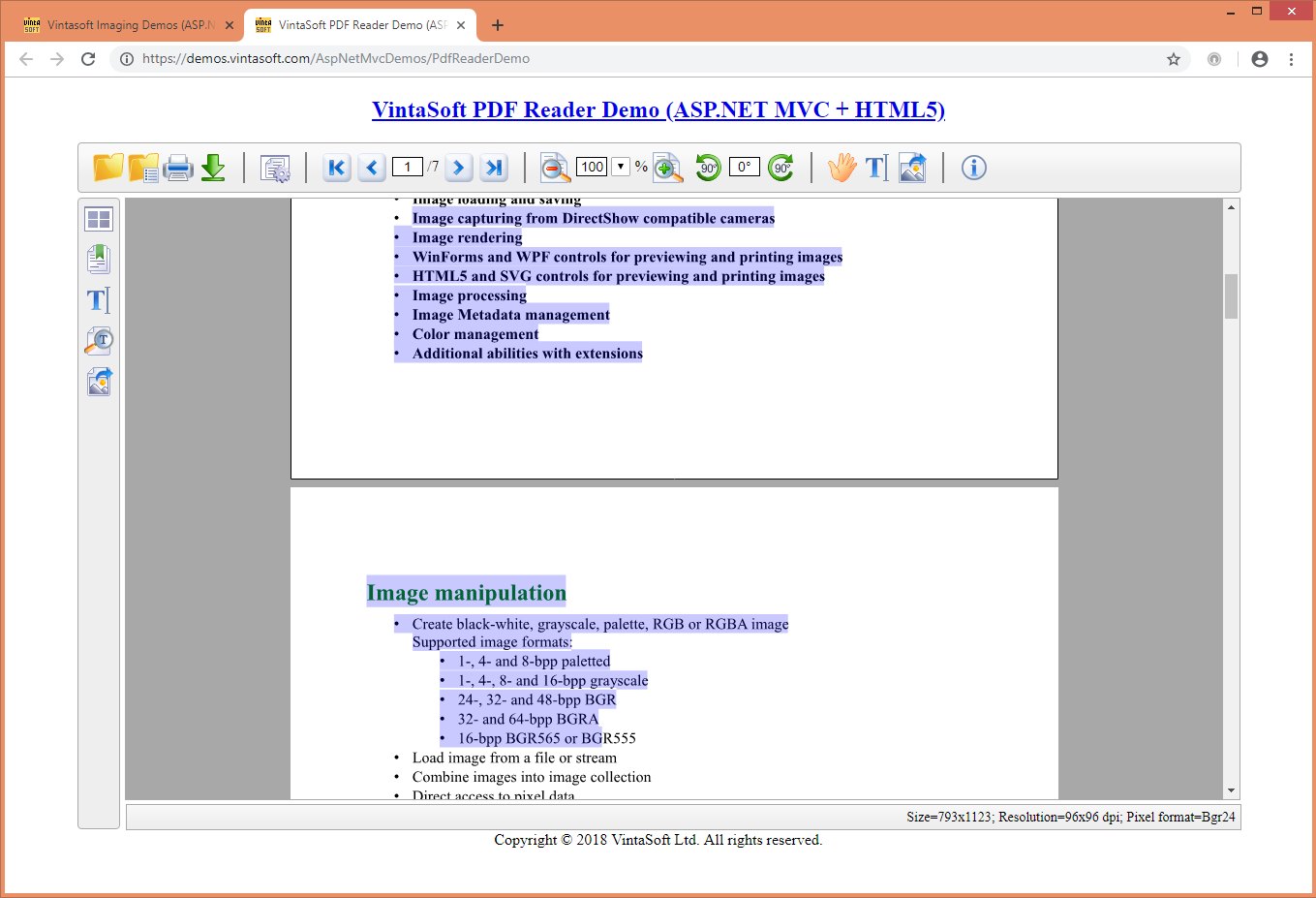Click the extension icon beside the bookmark star
Viewport: 1316px width, 898px height.
(x=1214, y=59)
